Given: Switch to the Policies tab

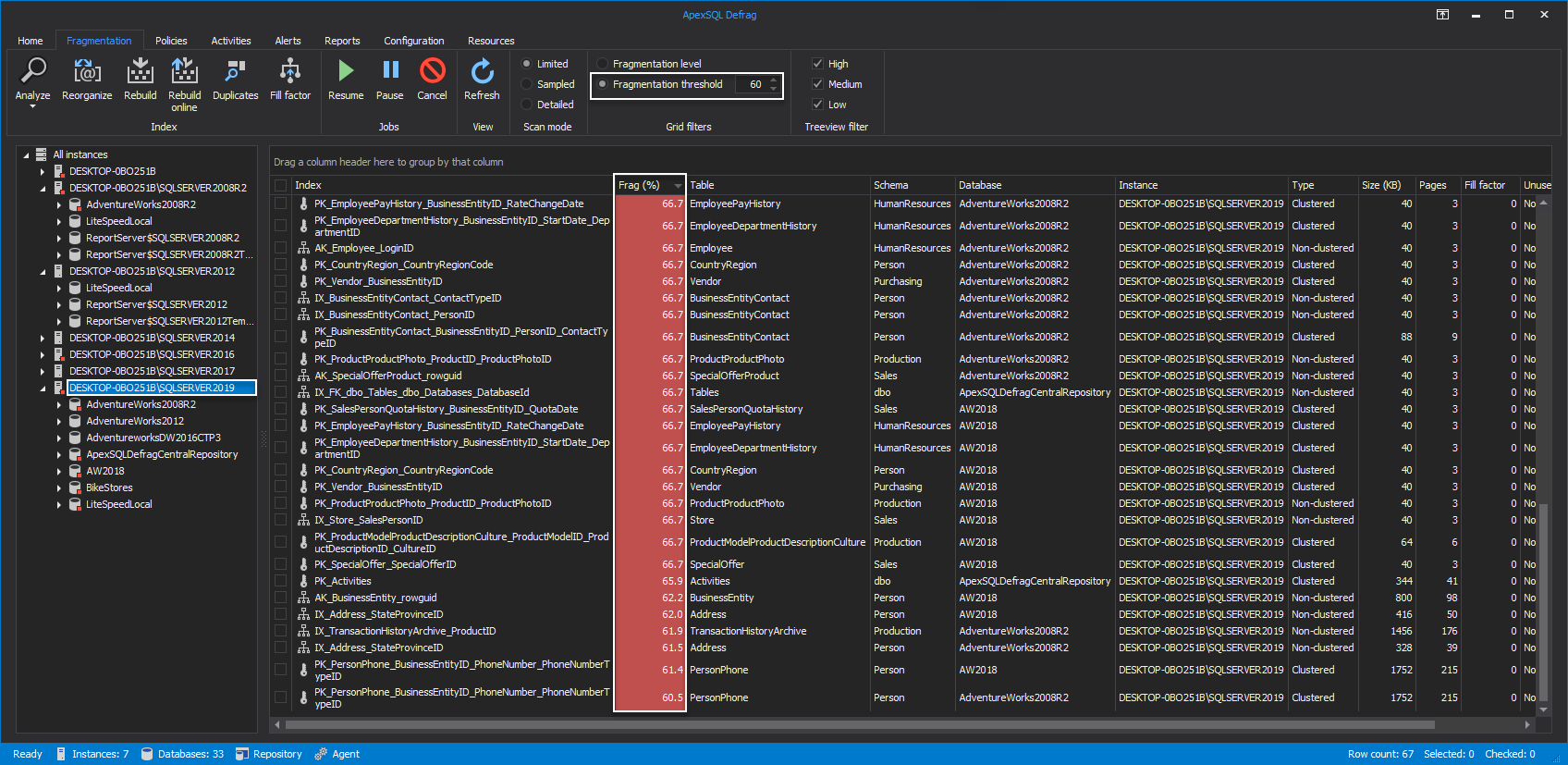Looking at the screenshot, I should 171,41.
